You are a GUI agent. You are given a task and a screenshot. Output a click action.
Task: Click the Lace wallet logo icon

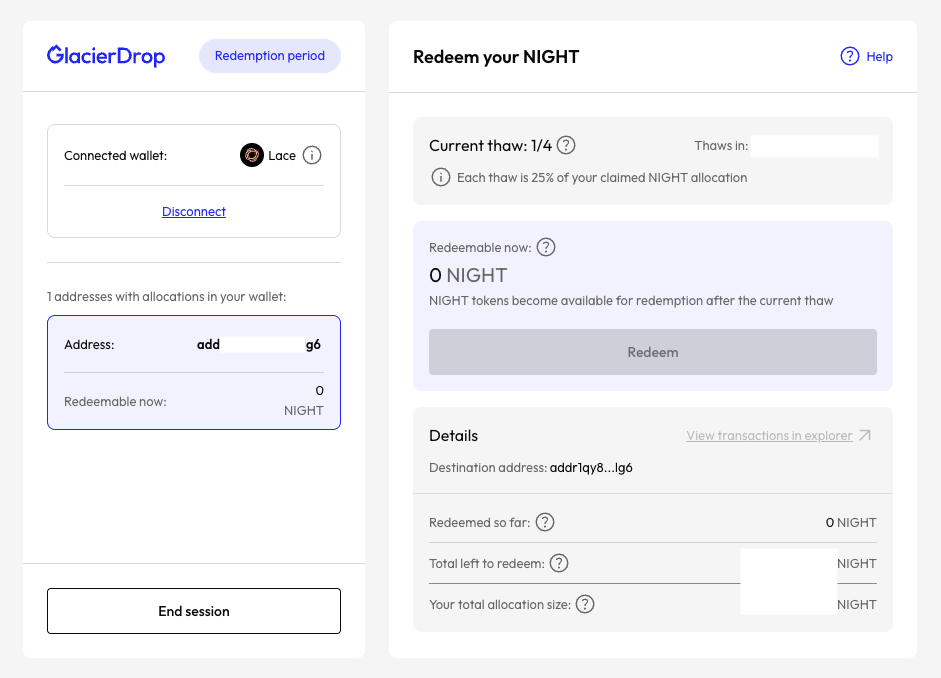click(x=251, y=155)
